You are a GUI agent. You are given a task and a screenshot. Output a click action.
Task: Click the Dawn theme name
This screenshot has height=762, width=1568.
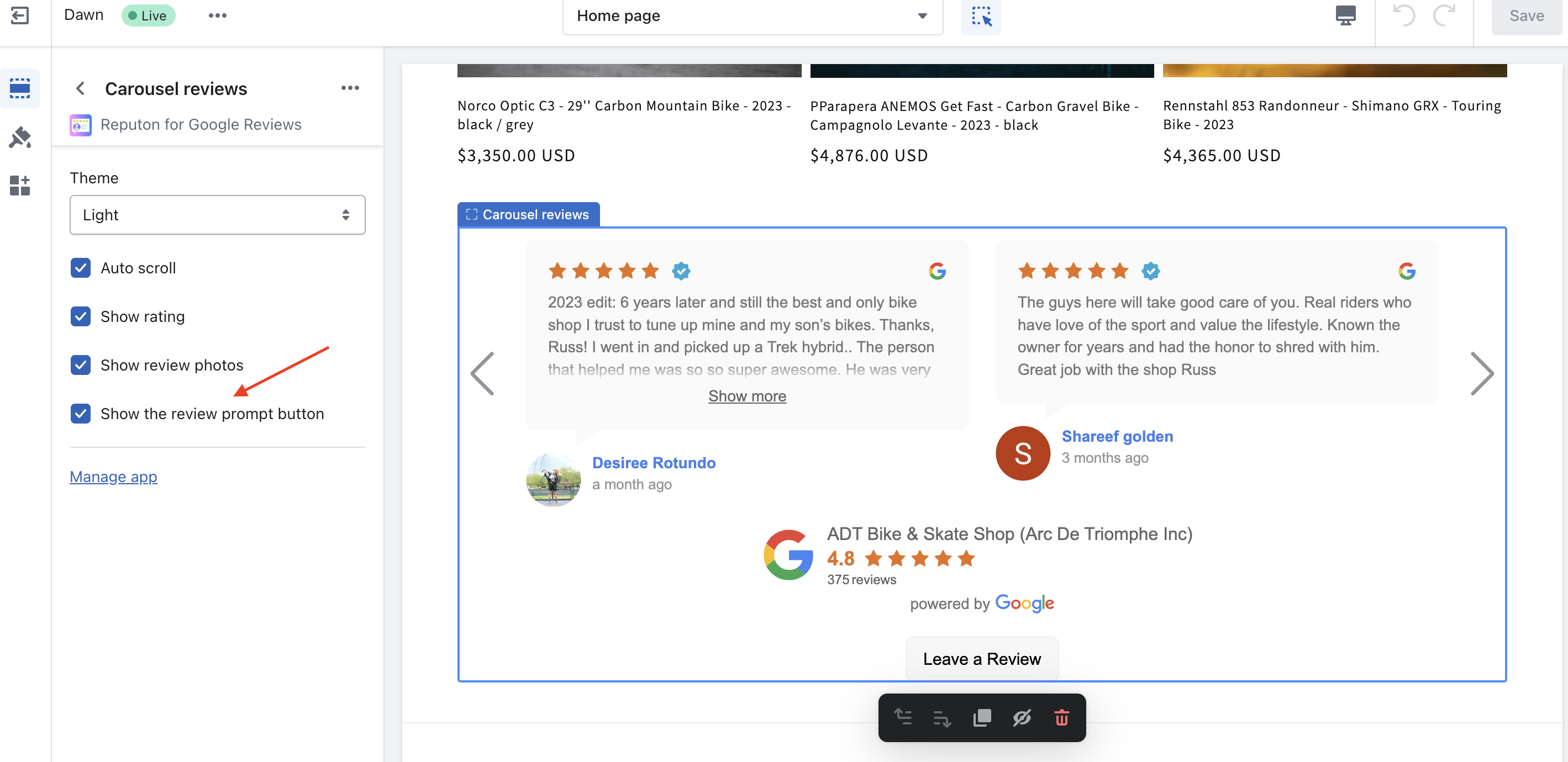point(84,15)
